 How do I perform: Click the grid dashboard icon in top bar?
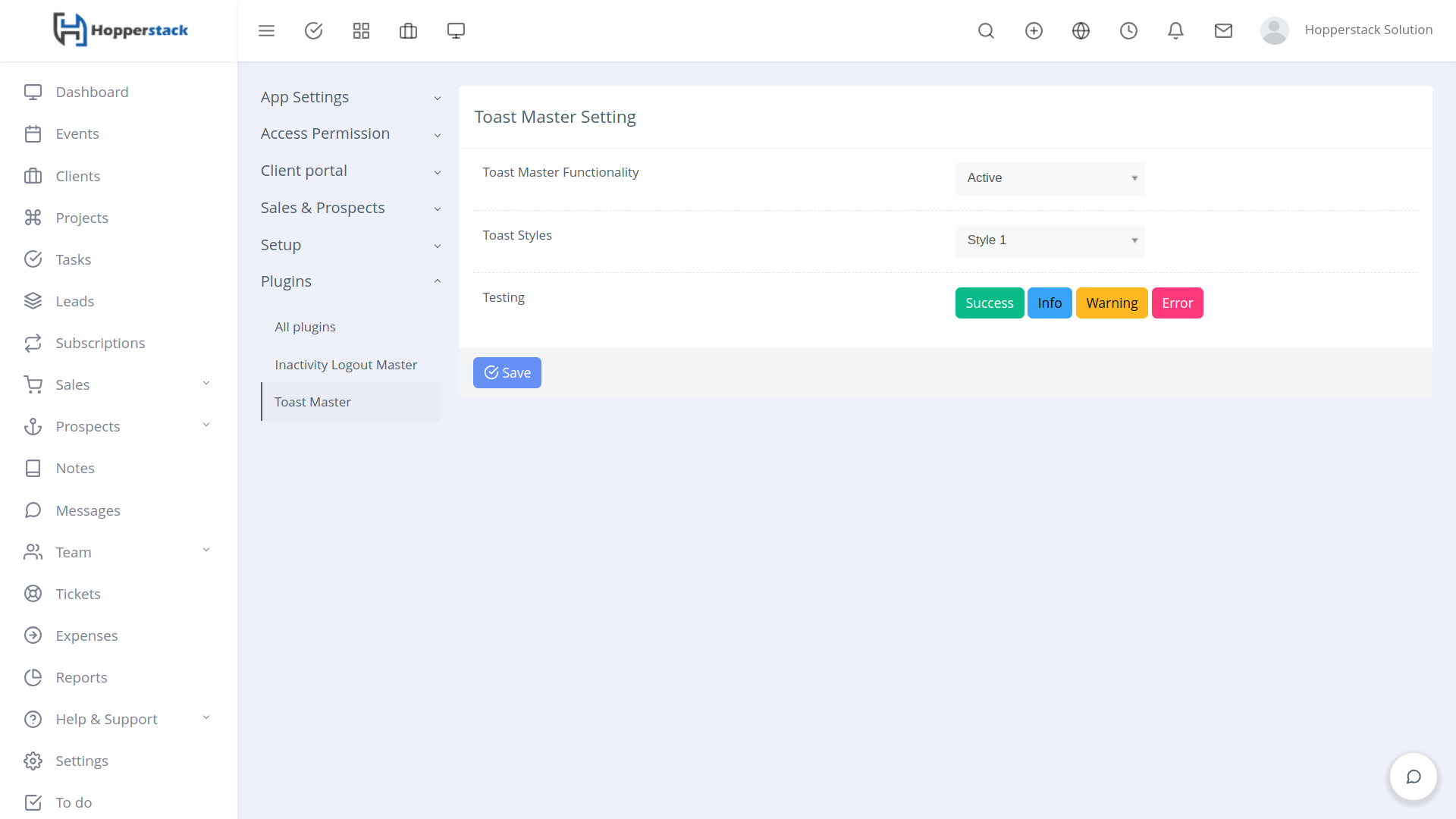click(361, 30)
